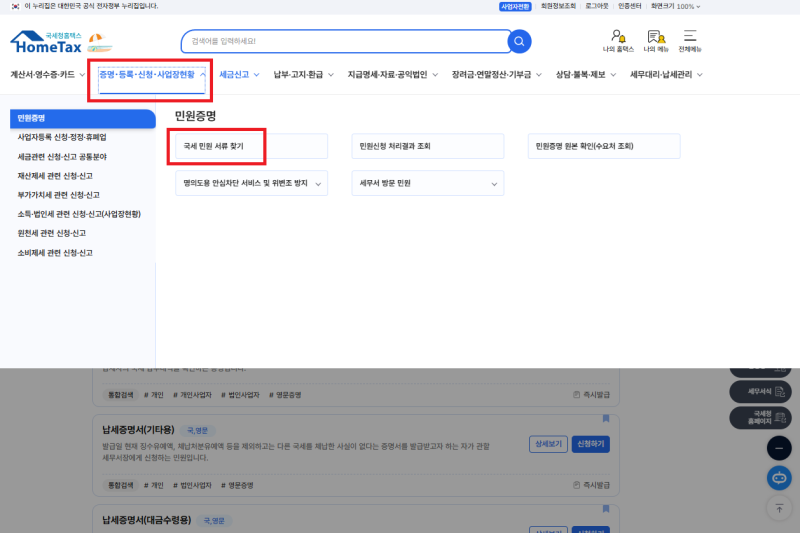Screen dimensions: 800x533
Task: Open 화면크기 100% dropdown
Action: point(676,6)
